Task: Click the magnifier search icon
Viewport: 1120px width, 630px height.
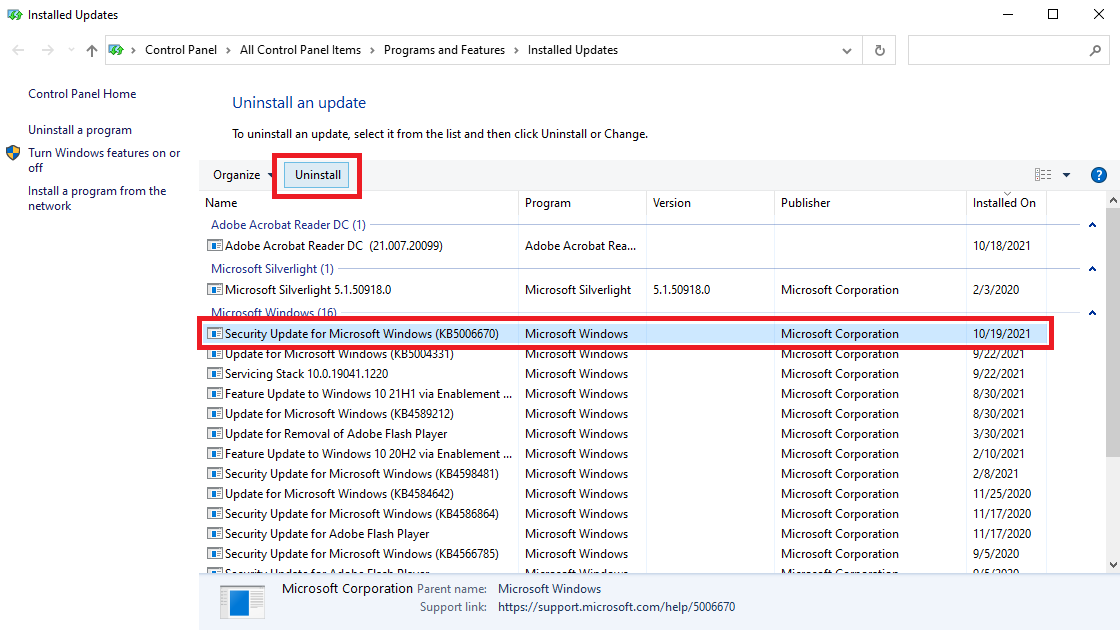Action: coord(1095,50)
